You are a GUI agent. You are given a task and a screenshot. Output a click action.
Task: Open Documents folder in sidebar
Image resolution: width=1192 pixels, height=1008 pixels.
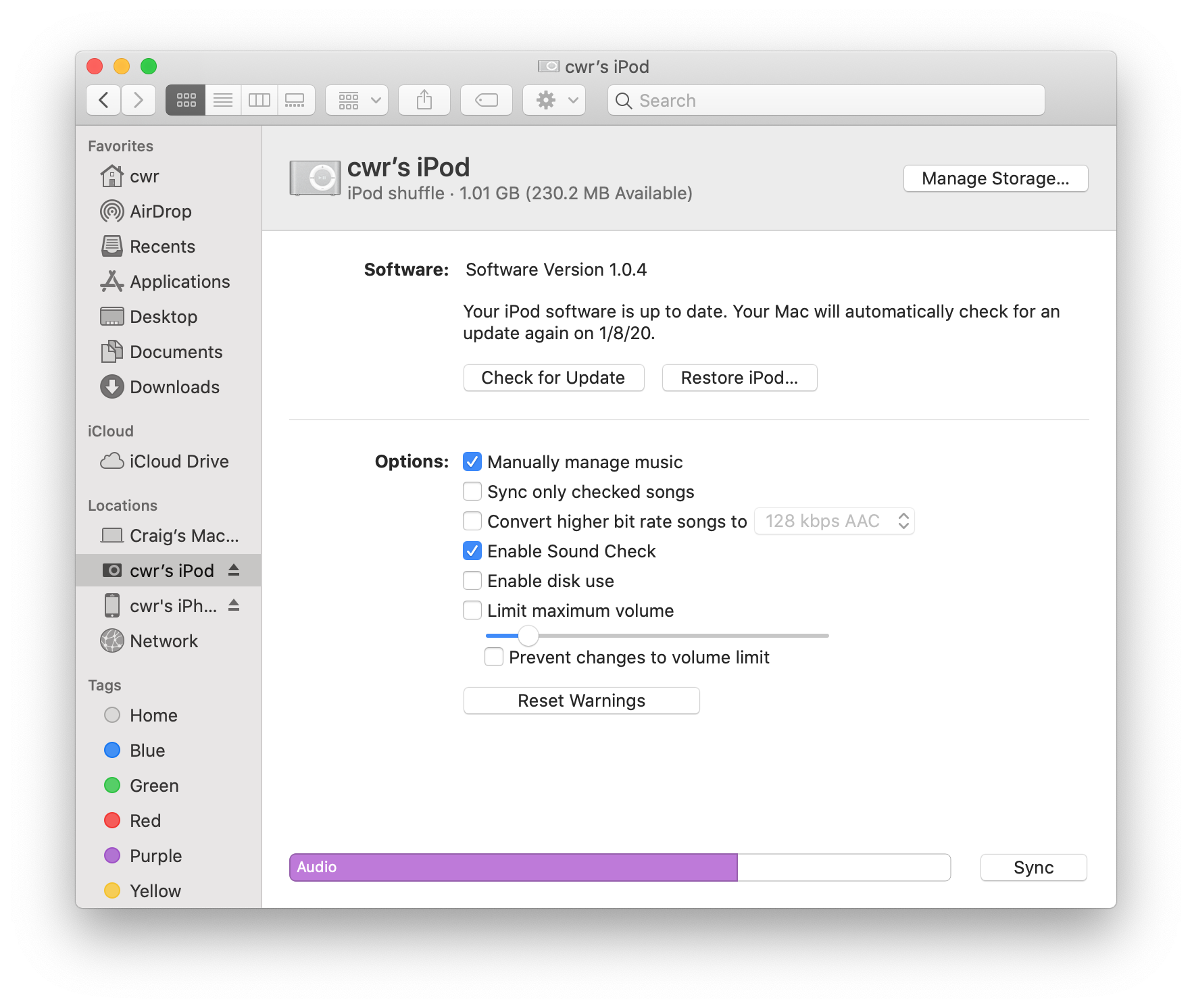tap(168, 352)
